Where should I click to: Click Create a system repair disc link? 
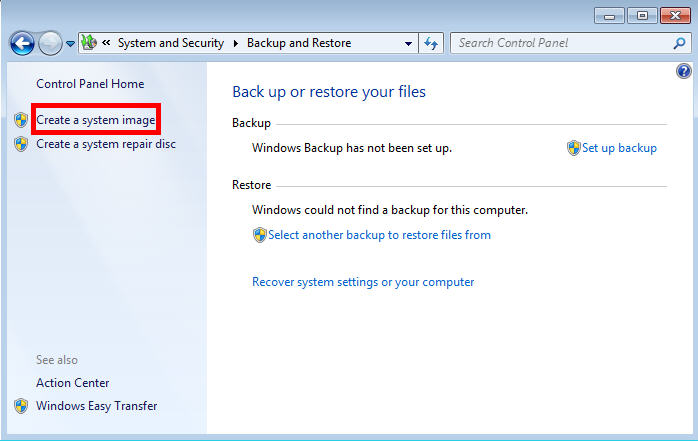106,144
